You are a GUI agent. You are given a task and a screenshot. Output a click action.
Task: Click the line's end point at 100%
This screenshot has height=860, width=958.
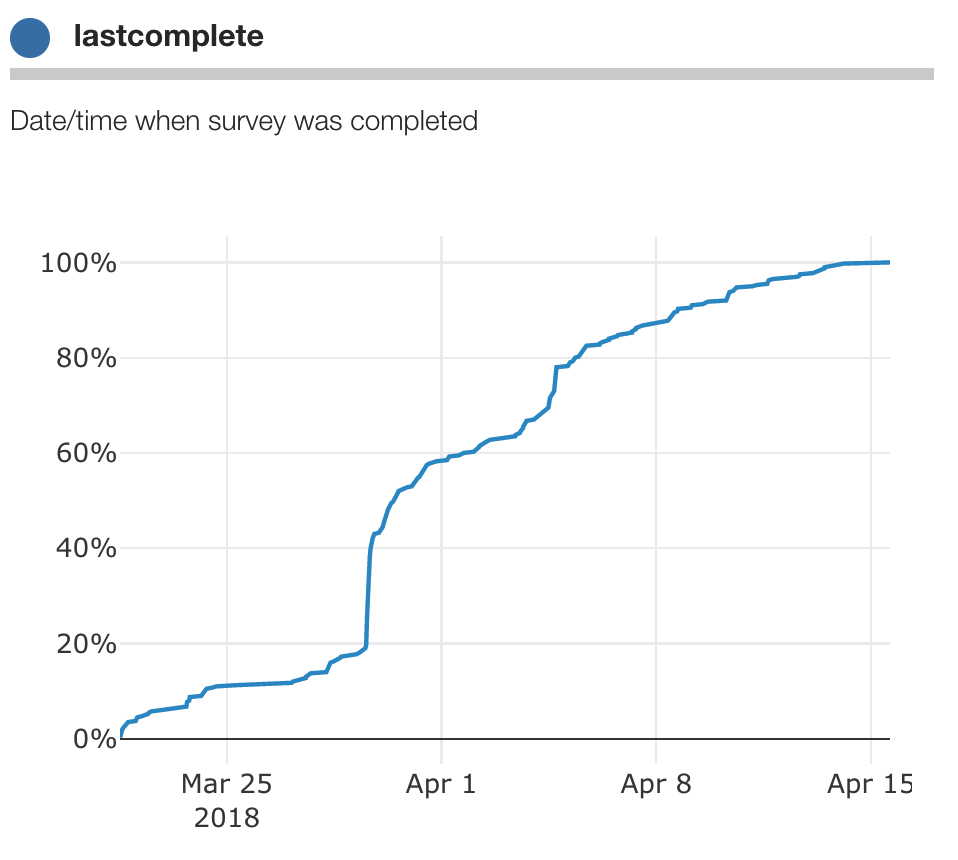coord(888,263)
